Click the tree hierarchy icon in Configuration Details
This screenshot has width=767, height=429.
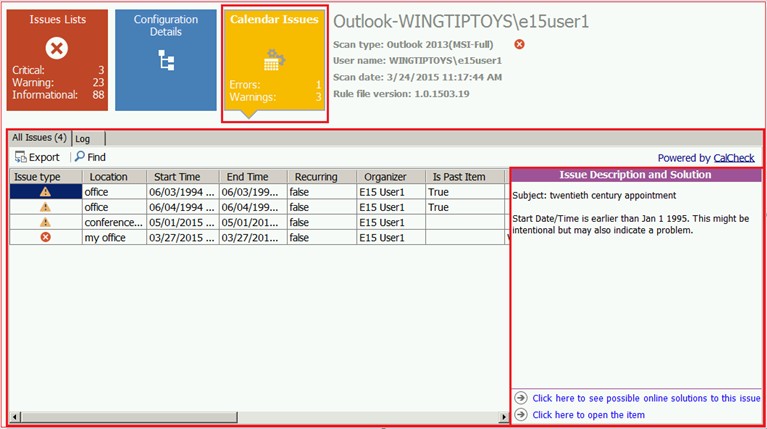[166, 60]
